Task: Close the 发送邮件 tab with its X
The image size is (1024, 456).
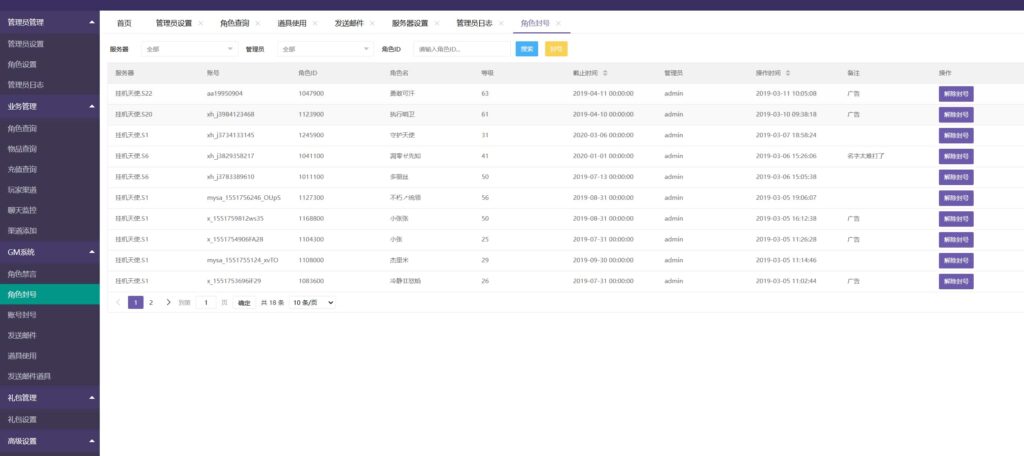Action: 372,23
